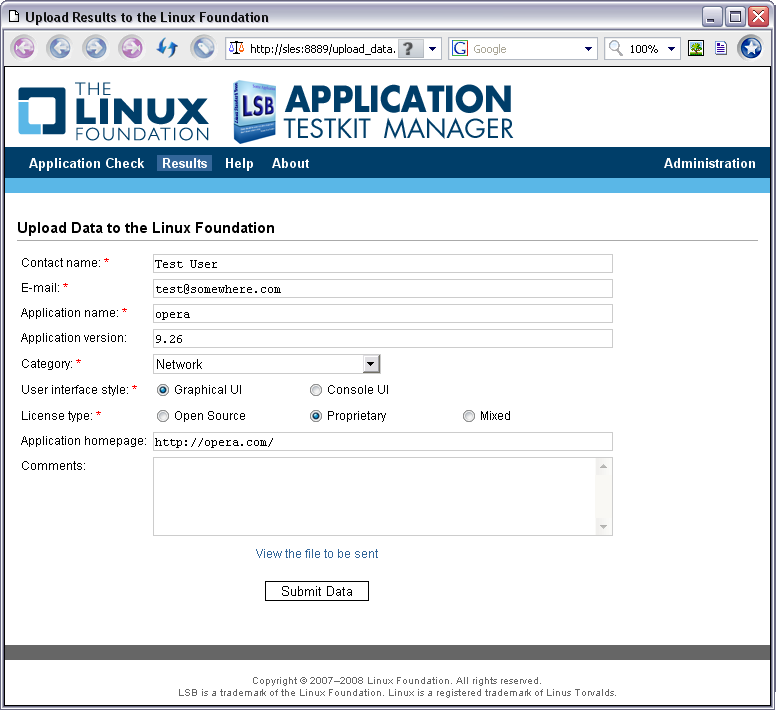Image resolution: width=776 pixels, height=710 pixels.
Task: Click the Comments scrollbar down arrow
Action: 603,527
